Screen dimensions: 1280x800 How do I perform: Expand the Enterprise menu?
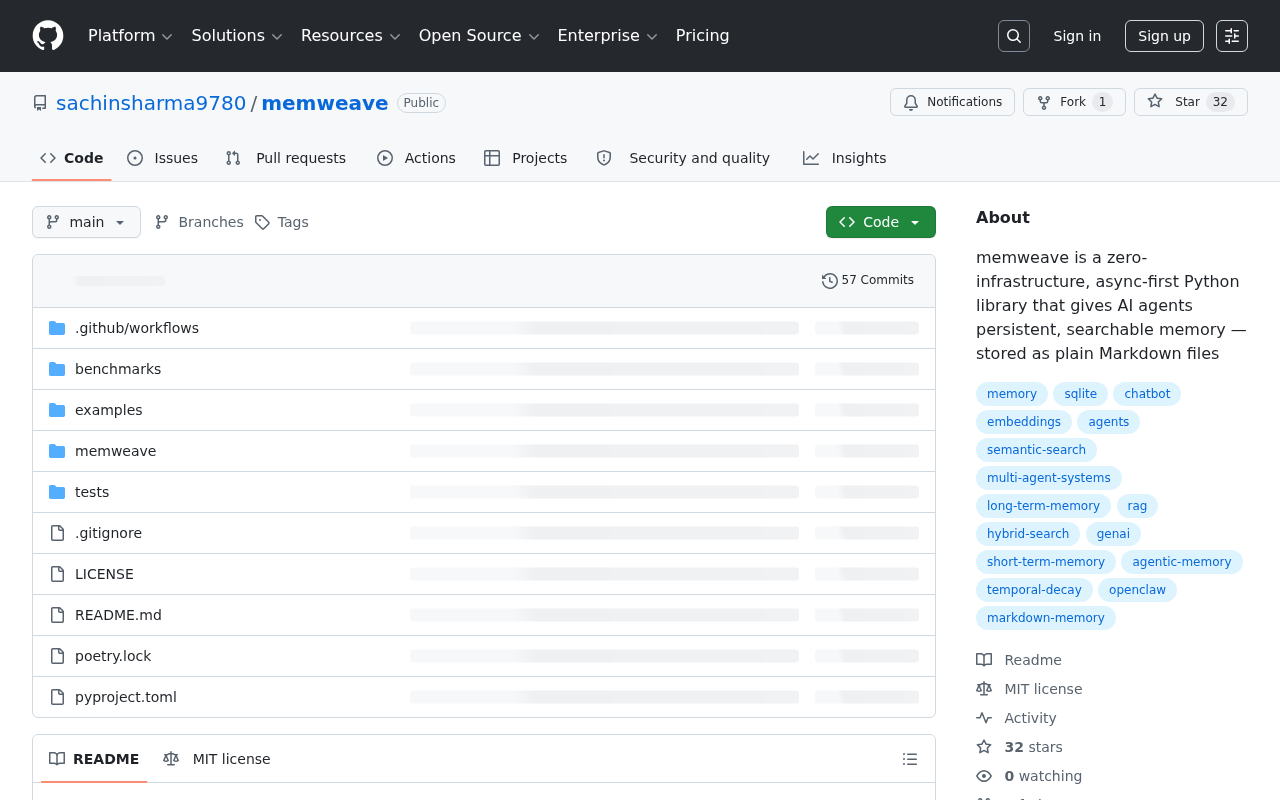pos(607,36)
